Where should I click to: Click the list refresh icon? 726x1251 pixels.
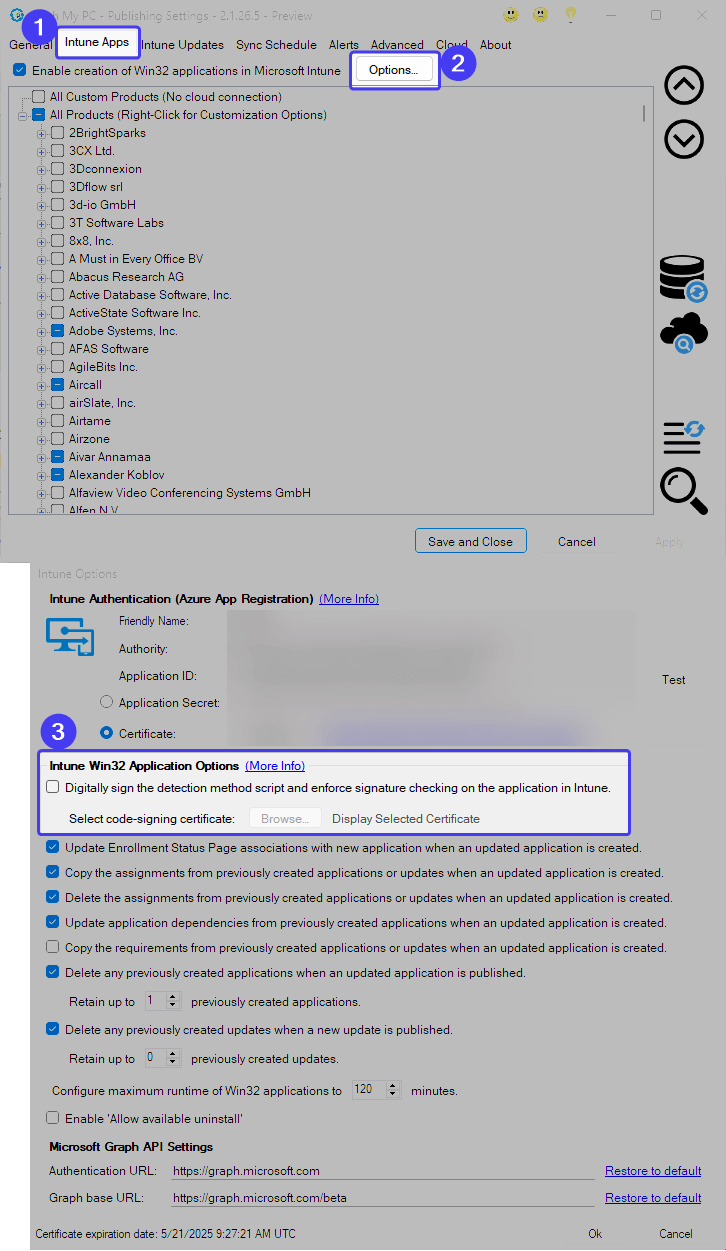coord(684,436)
